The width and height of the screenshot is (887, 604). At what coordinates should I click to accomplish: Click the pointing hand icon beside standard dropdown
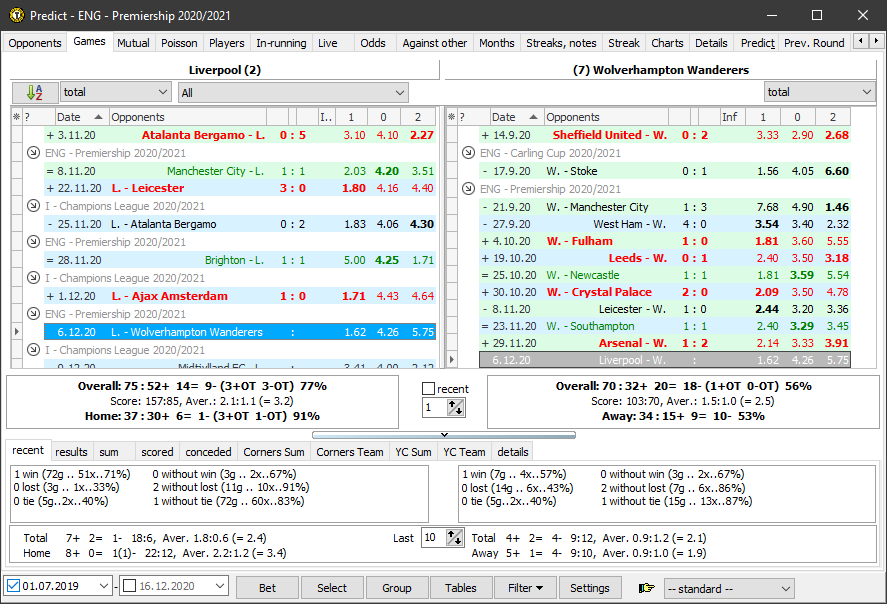click(x=646, y=588)
